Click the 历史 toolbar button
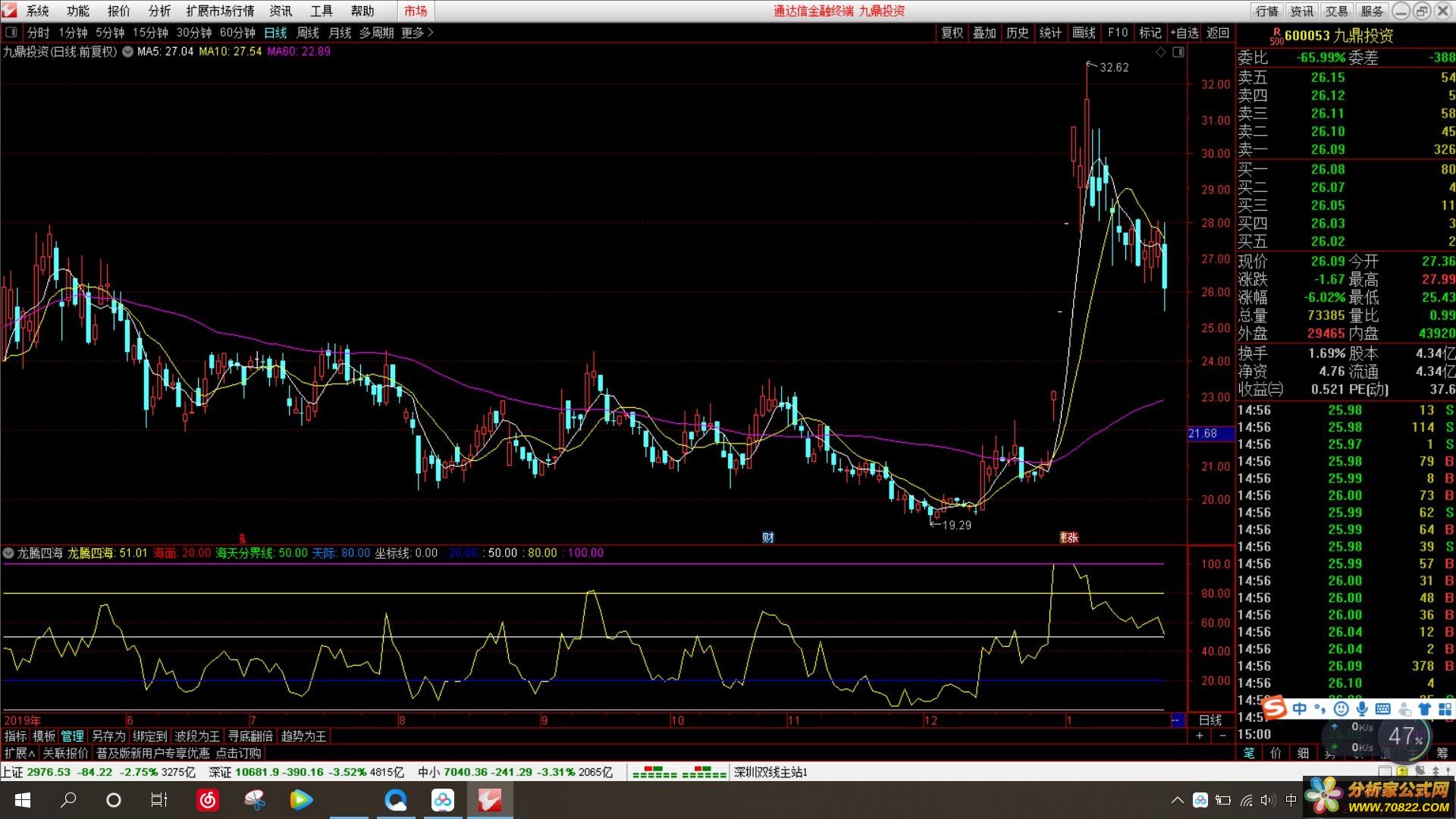This screenshot has width=1456, height=819. coord(1018,33)
